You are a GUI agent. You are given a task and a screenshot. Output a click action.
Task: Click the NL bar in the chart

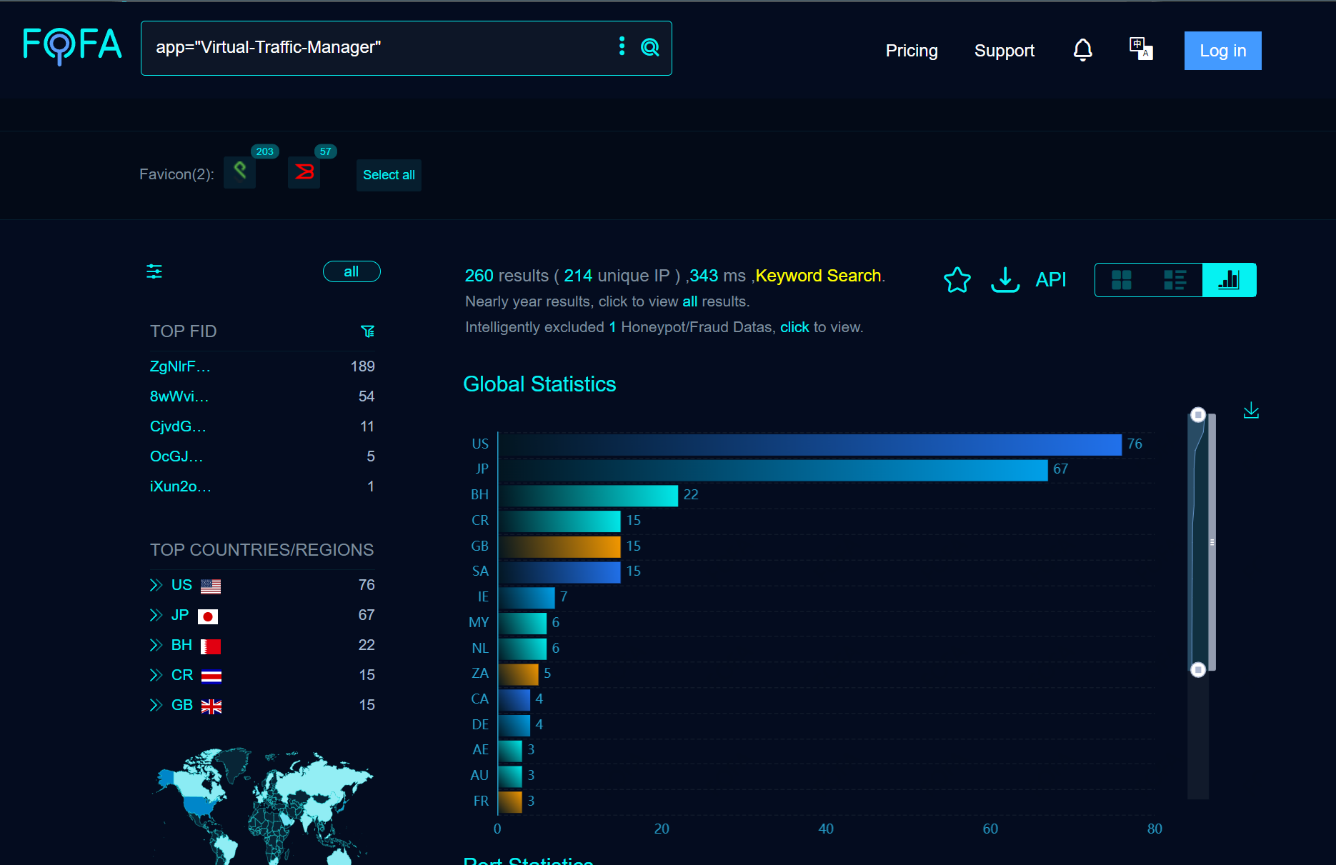[522, 648]
